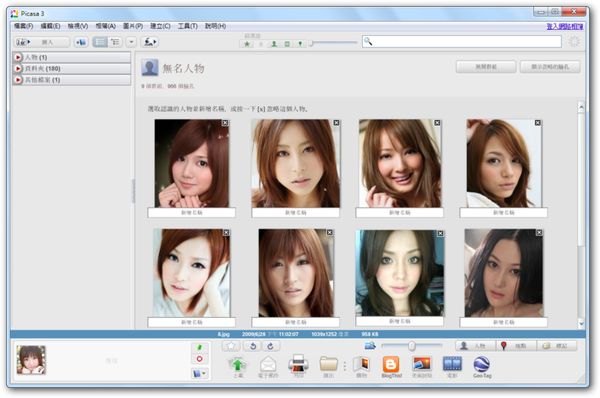Image resolution: width=600 pixels, height=398 pixels.
Task: Expand the 其他檔案 (1) collection
Action: click(72, 80)
